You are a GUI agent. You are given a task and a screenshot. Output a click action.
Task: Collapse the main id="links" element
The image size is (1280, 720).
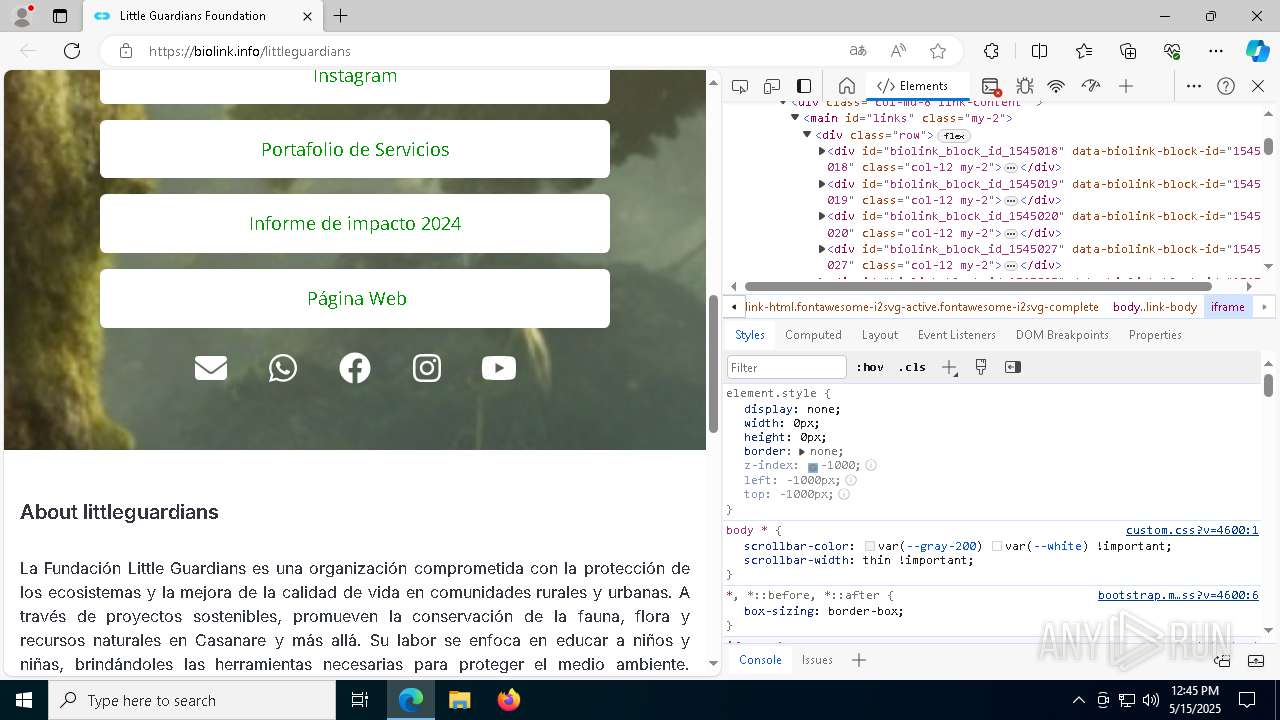point(795,118)
